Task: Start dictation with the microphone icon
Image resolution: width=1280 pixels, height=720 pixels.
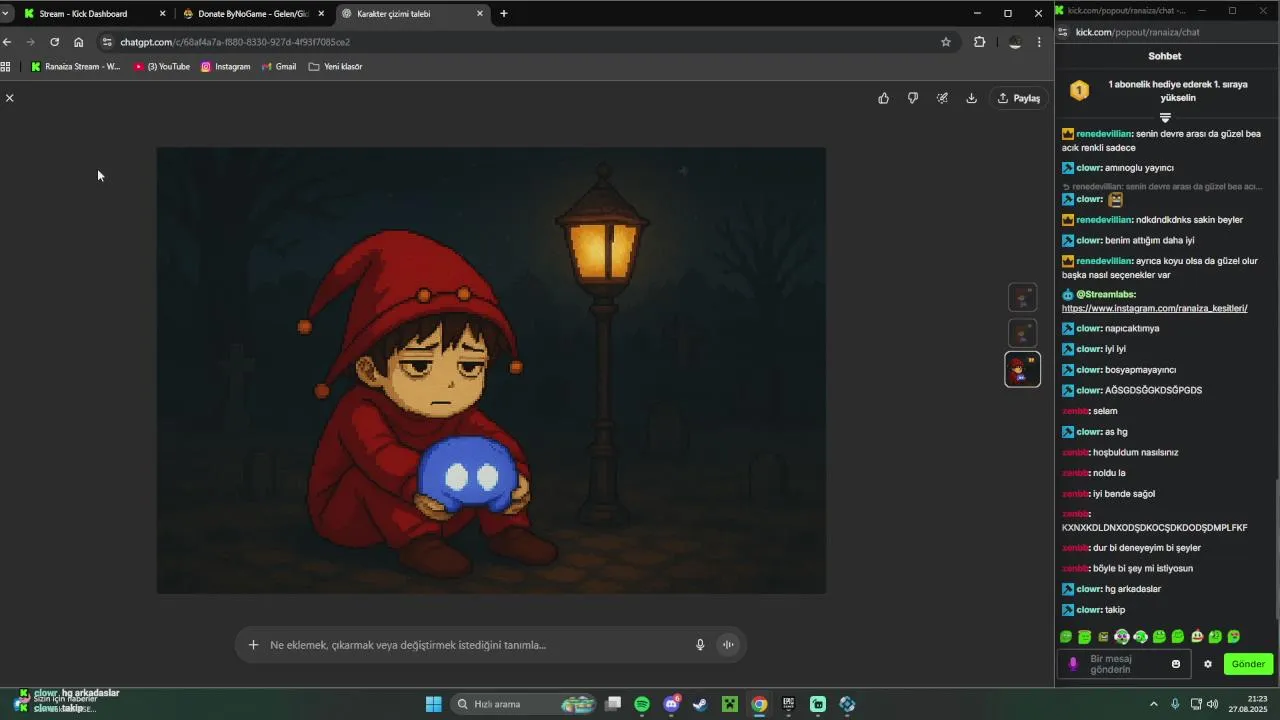Action: click(700, 645)
